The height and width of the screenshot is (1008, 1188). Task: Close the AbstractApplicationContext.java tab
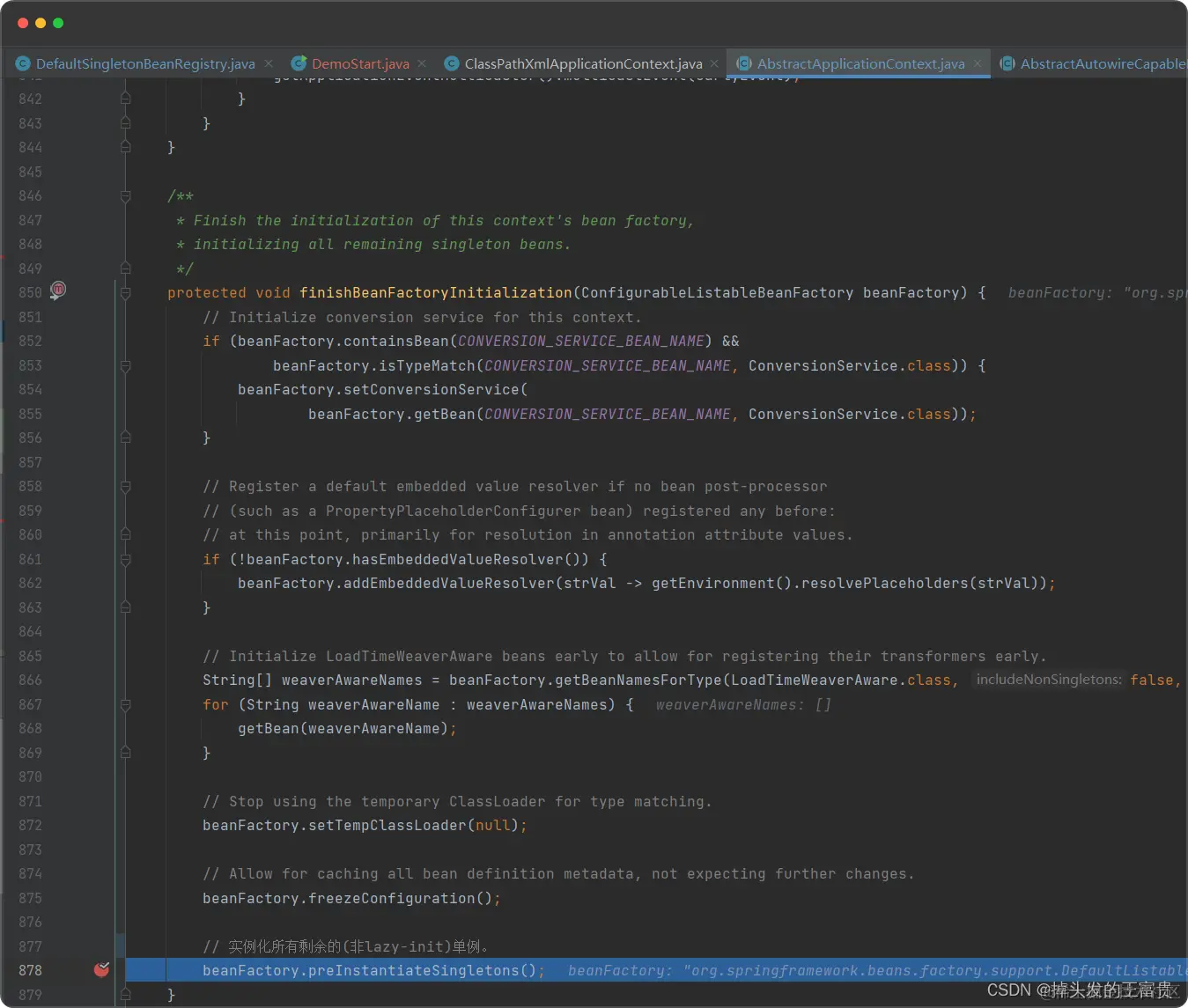[x=978, y=63]
